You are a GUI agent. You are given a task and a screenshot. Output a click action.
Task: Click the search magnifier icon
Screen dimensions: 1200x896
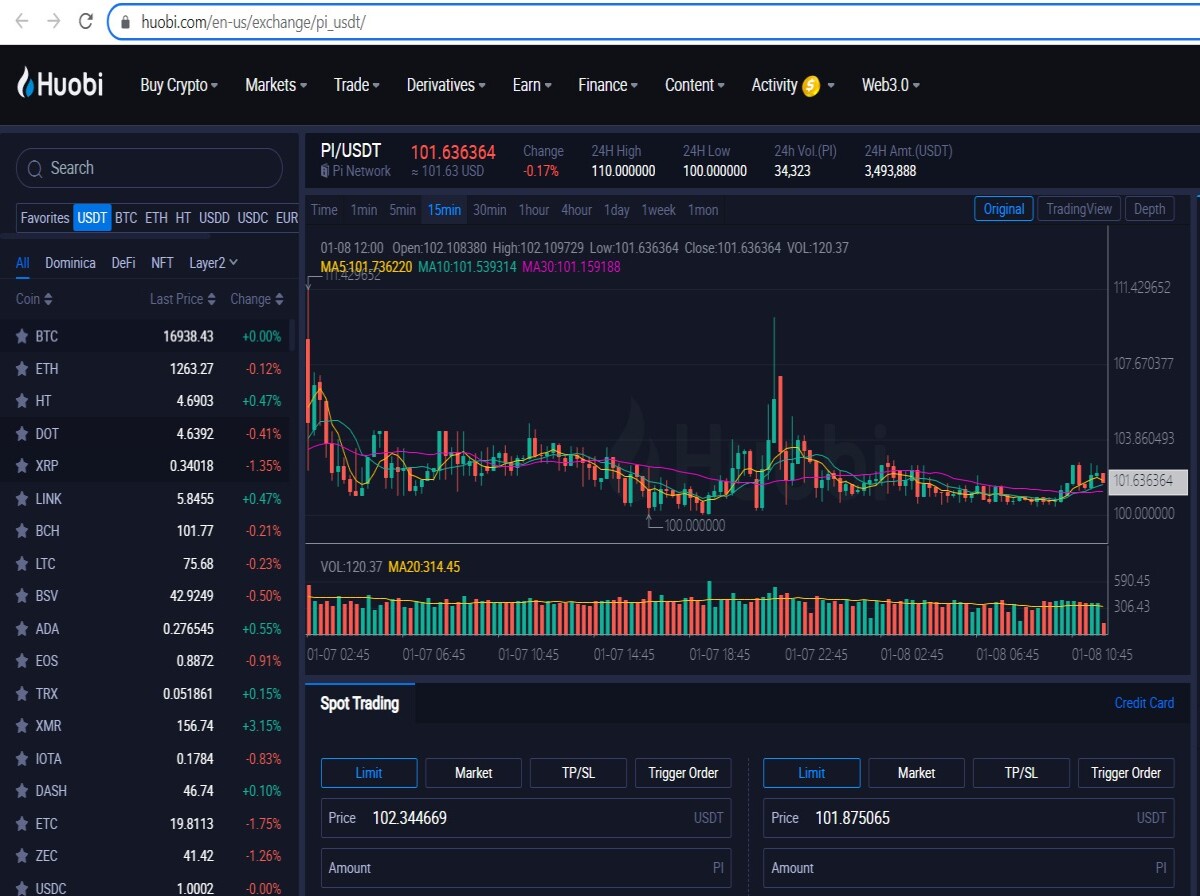35,168
